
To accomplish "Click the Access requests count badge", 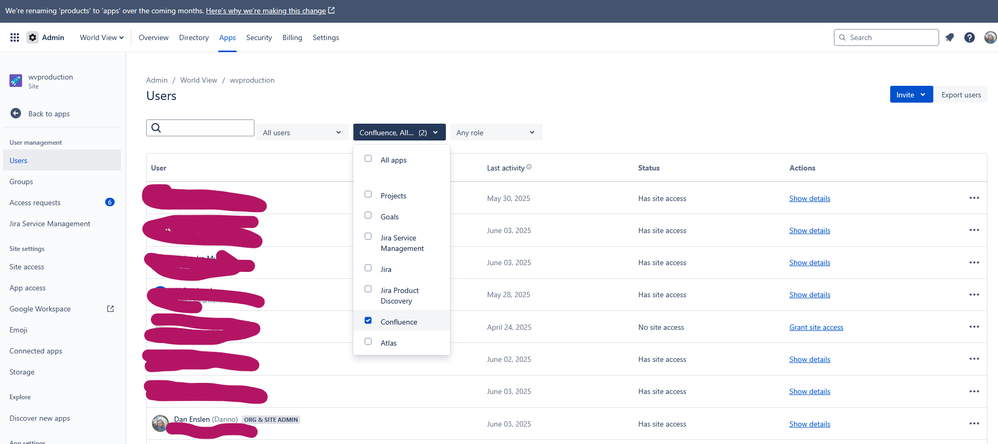I will [109, 202].
